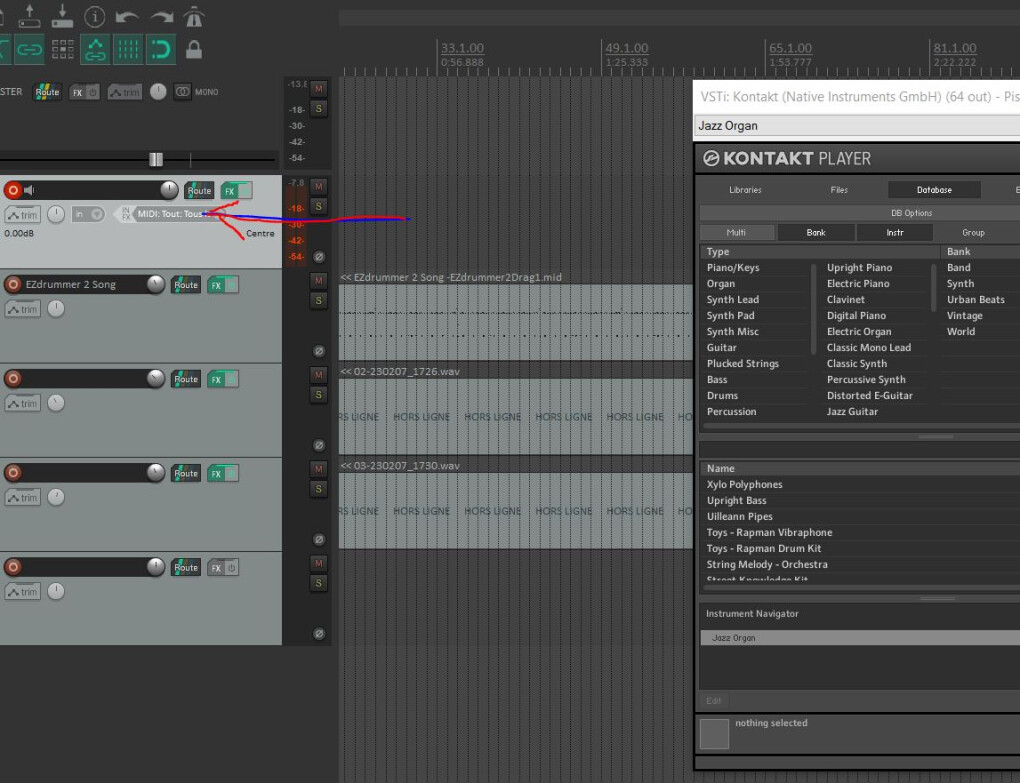Click IN FX button on first track
Viewport: 1020px width, 783px height.
point(126,213)
